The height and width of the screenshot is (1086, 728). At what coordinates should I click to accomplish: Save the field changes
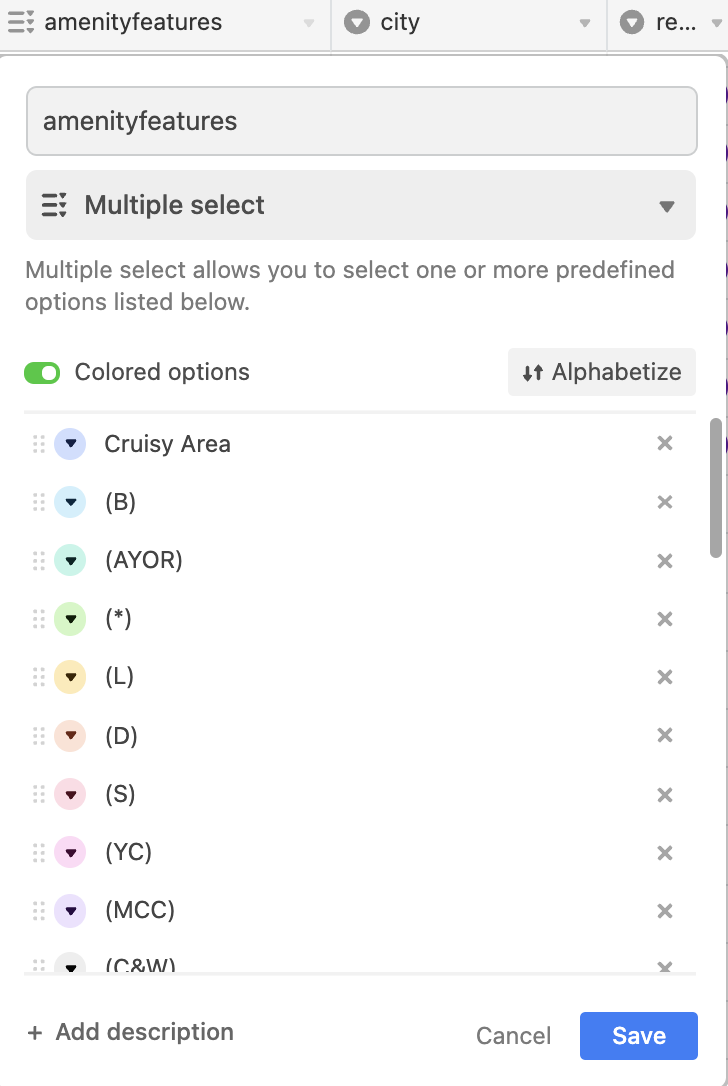coord(638,1036)
